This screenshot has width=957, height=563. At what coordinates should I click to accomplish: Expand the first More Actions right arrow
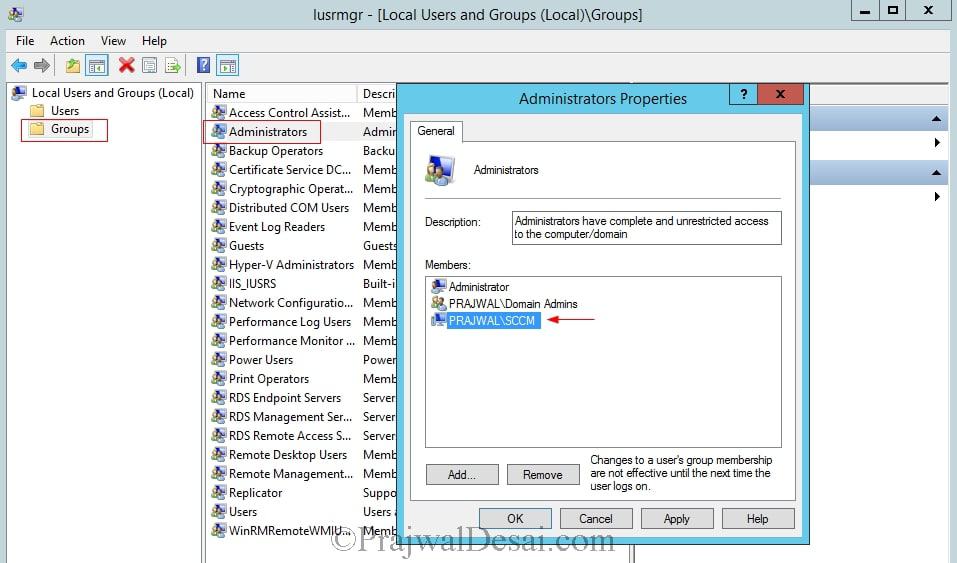coord(937,143)
